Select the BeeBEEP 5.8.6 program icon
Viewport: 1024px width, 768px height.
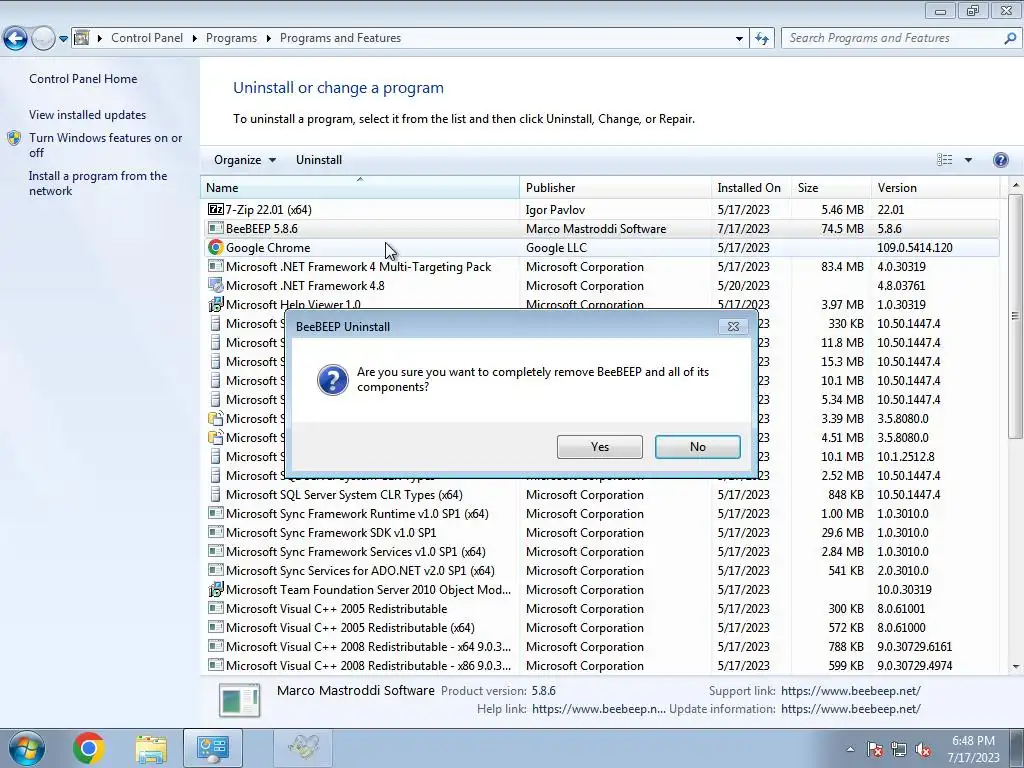(x=215, y=228)
